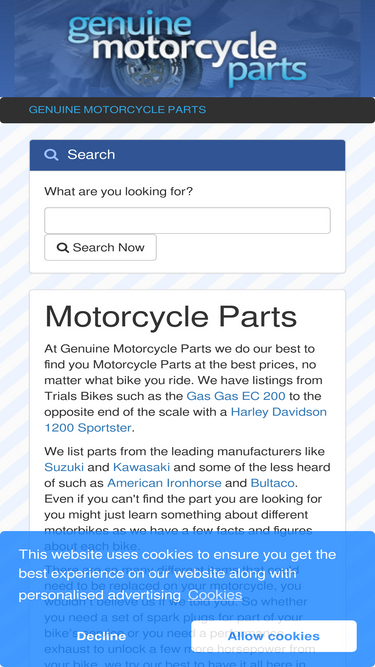Open the GENUINE MOTORCYCLE PARTS navbar link
Viewport: 375px width, 667px height.
(x=117, y=110)
